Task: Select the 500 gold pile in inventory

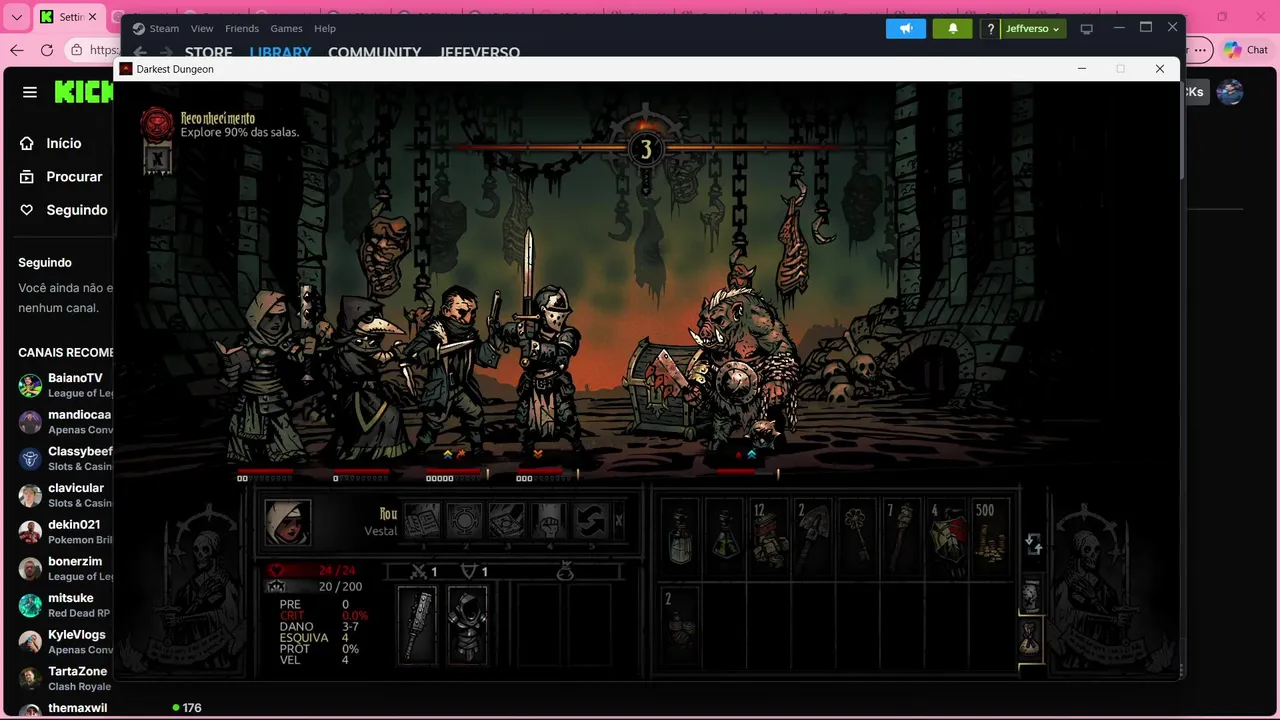Action: (x=990, y=535)
